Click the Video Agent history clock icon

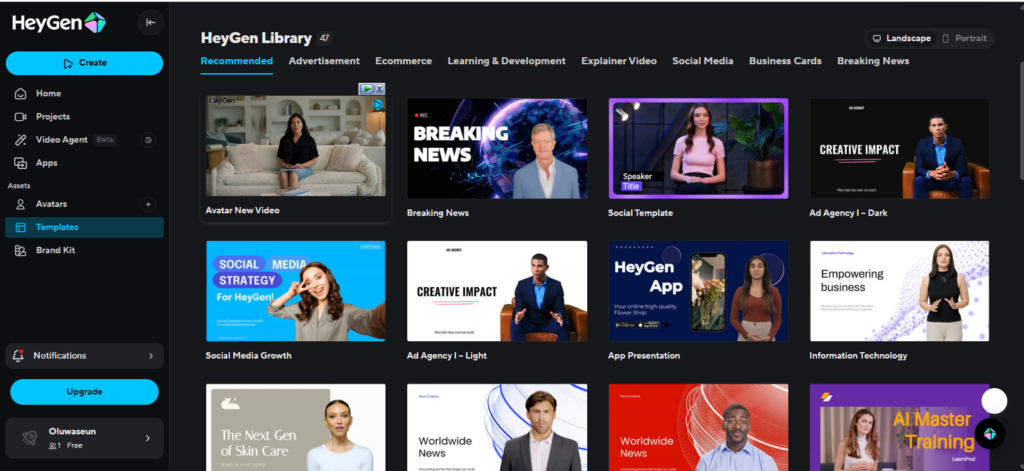(x=148, y=140)
